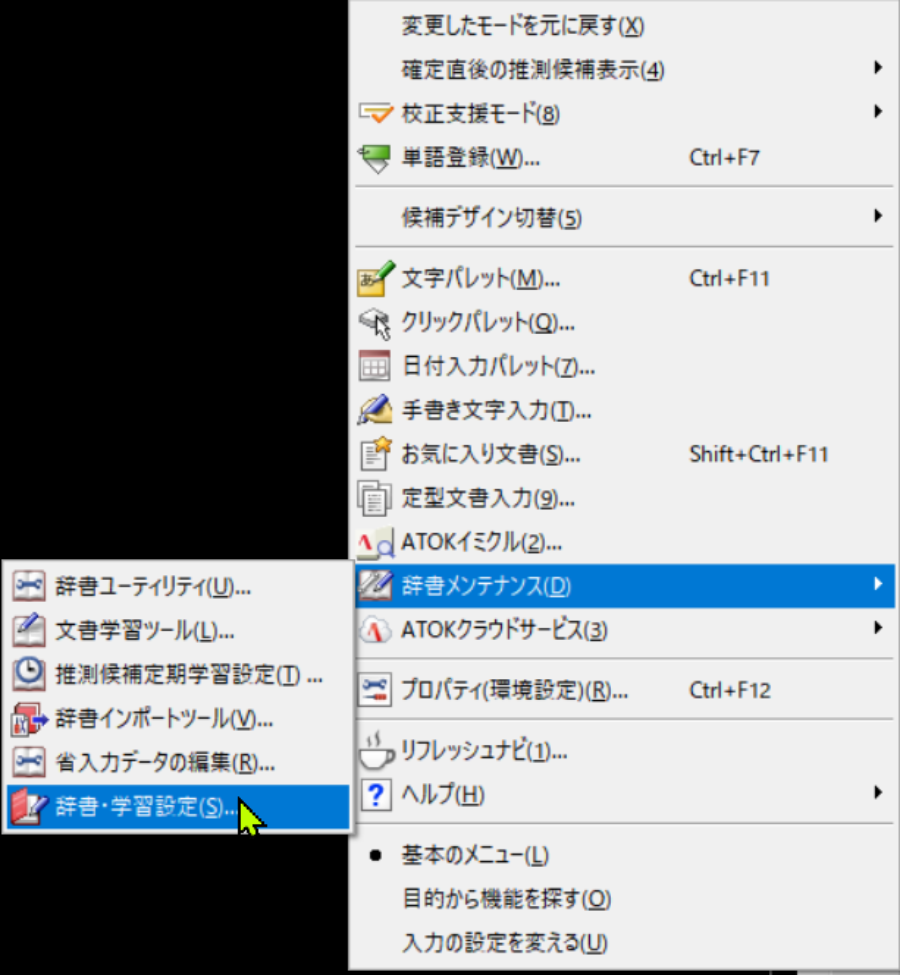Click the クリックパレット cursor icon
900x975 pixels.
pos(375,323)
